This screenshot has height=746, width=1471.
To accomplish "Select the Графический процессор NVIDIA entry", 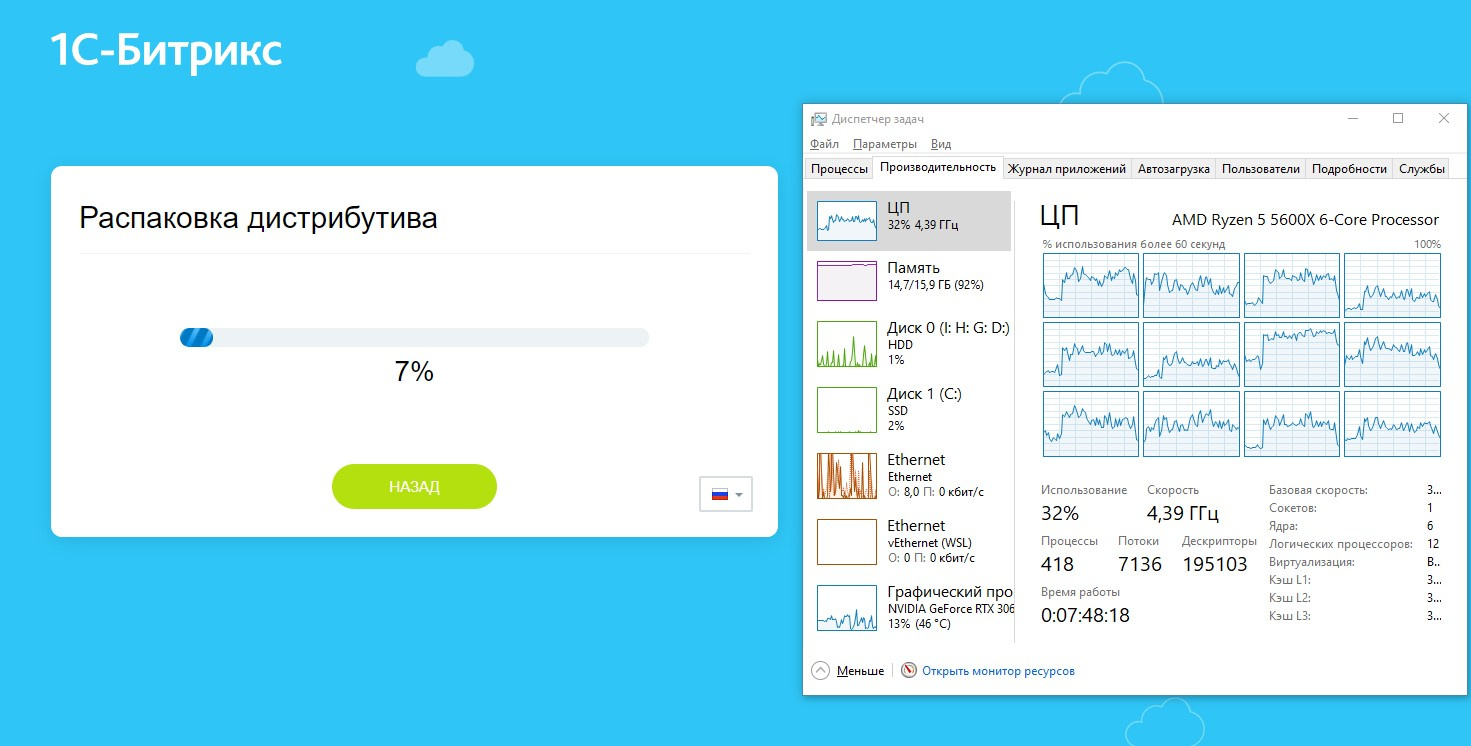I will point(909,608).
